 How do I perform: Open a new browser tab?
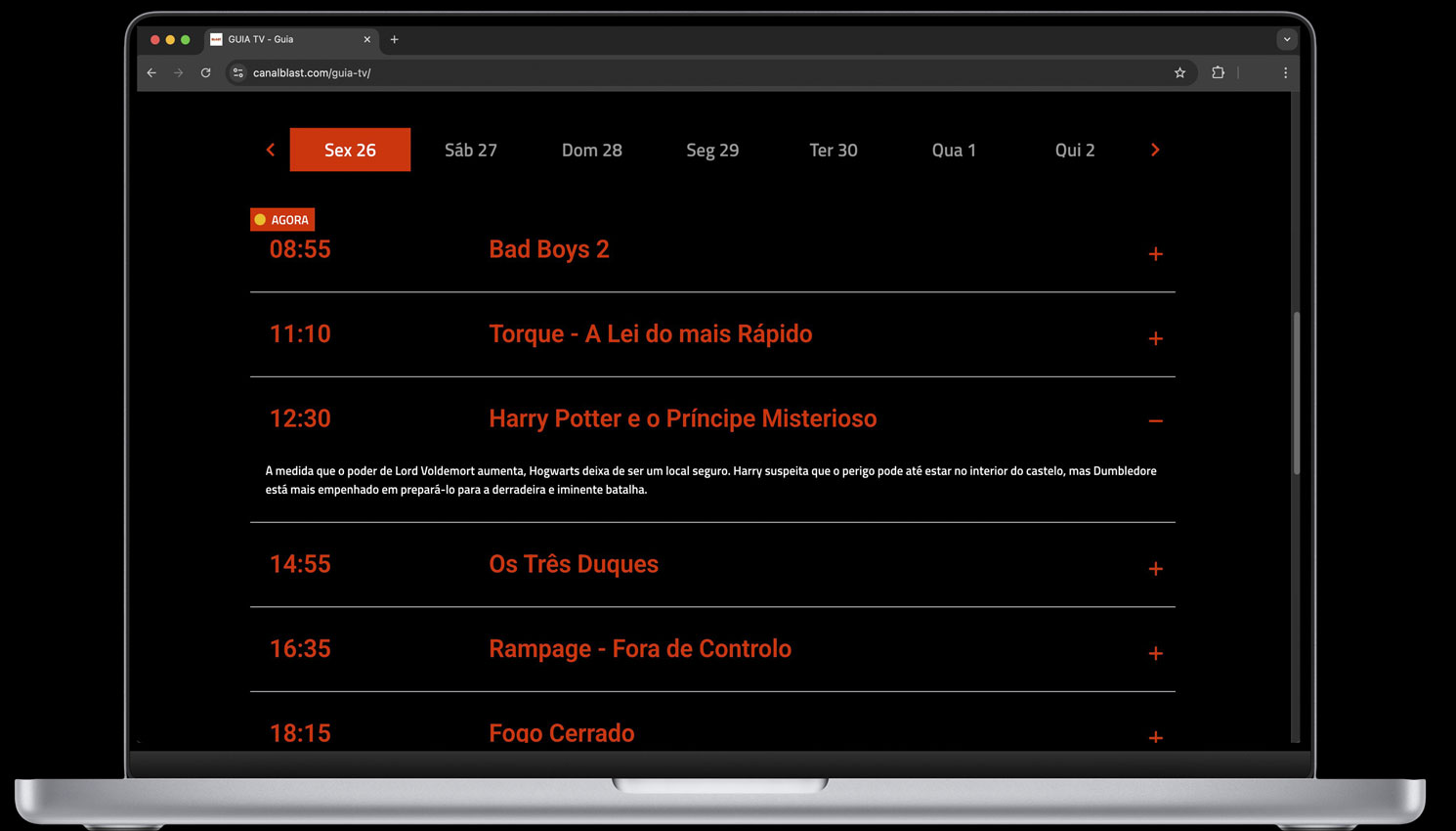tap(395, 39)
